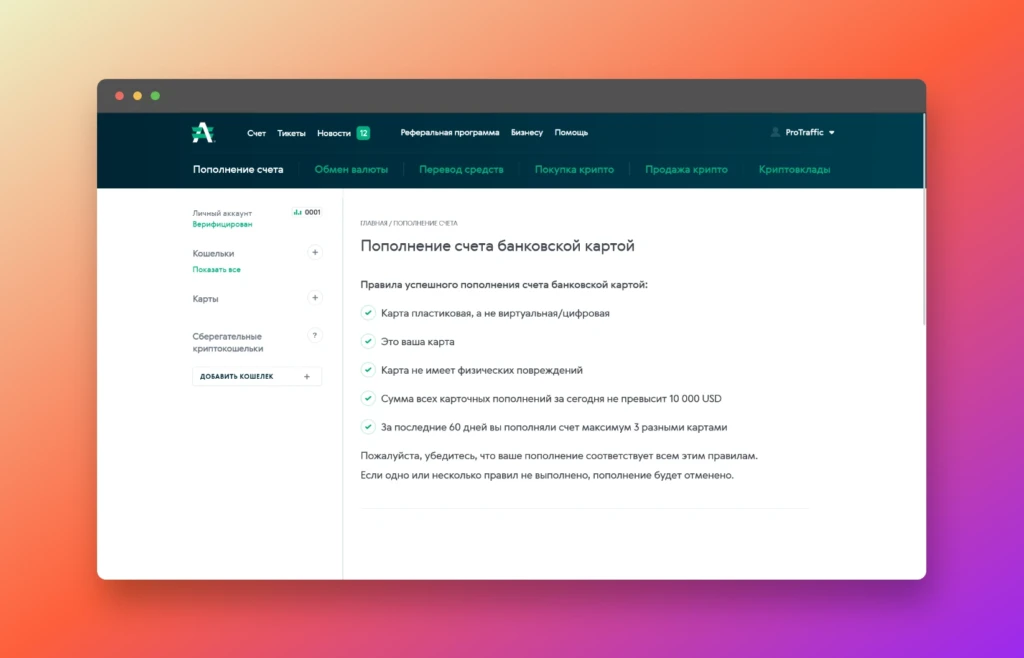Go to Новости in the top menu
Viewport: 1024px width, 658px height.
point(334,133)
